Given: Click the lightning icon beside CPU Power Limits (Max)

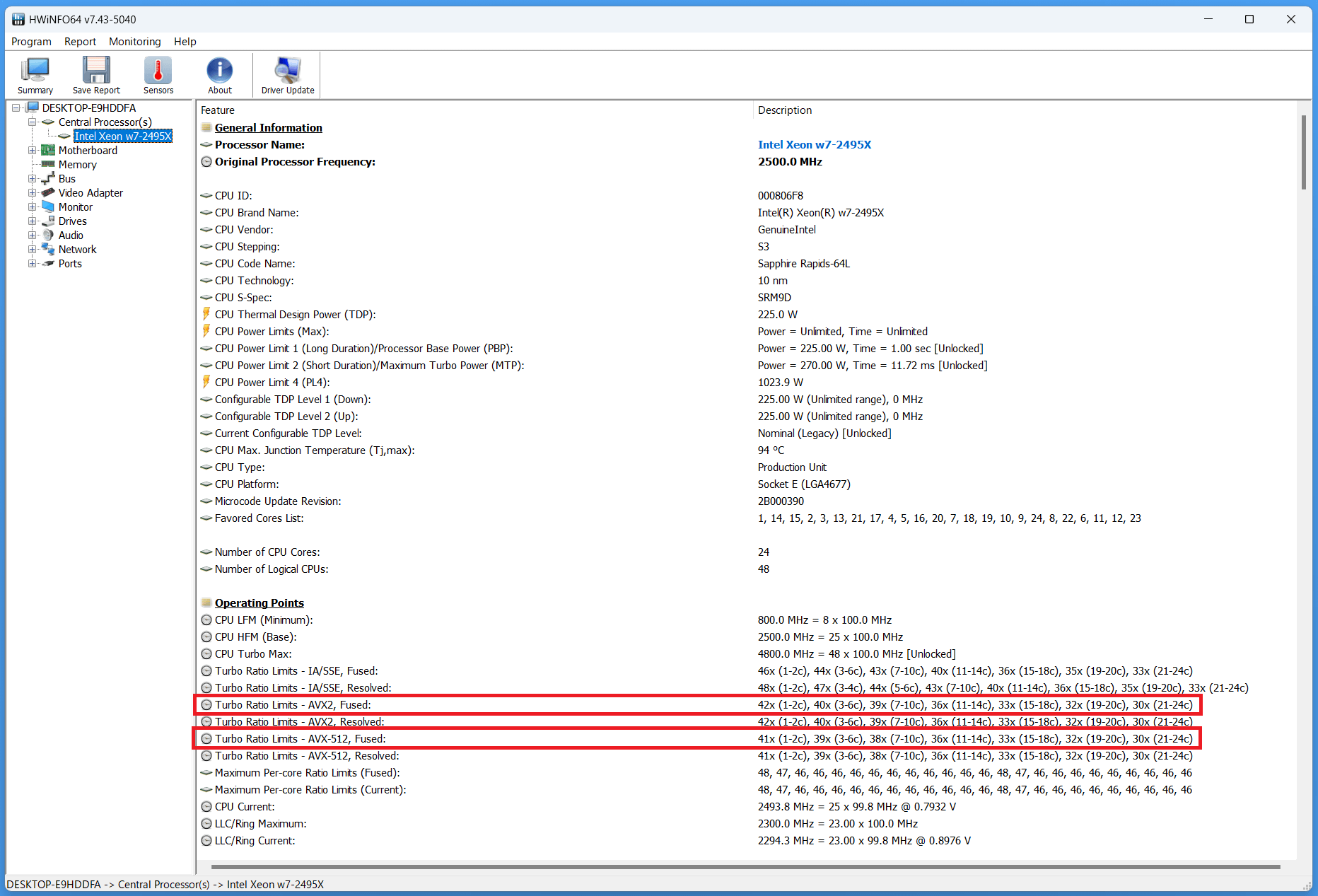Looking at the screenshot, I should coord(206,330).
